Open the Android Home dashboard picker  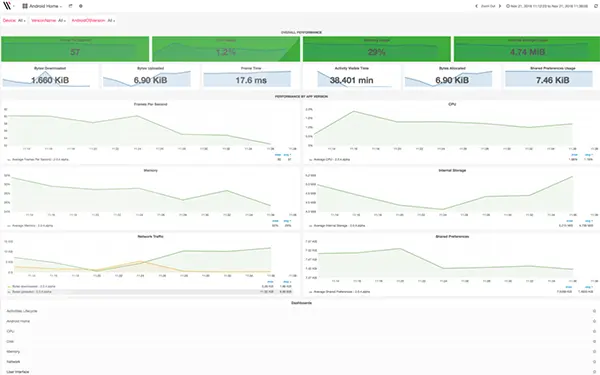(42, 6)
